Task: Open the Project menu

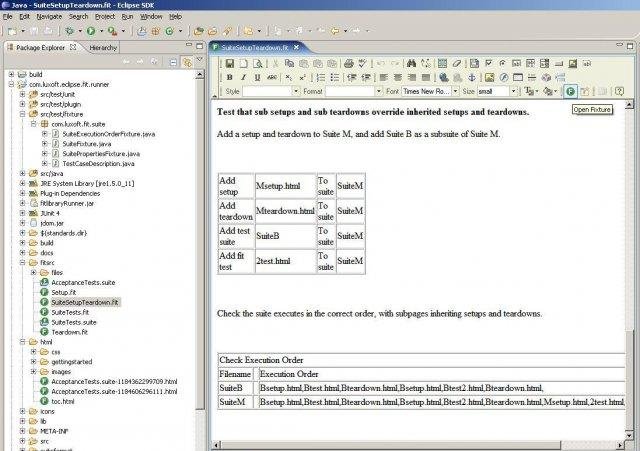Action: (105, 17)
